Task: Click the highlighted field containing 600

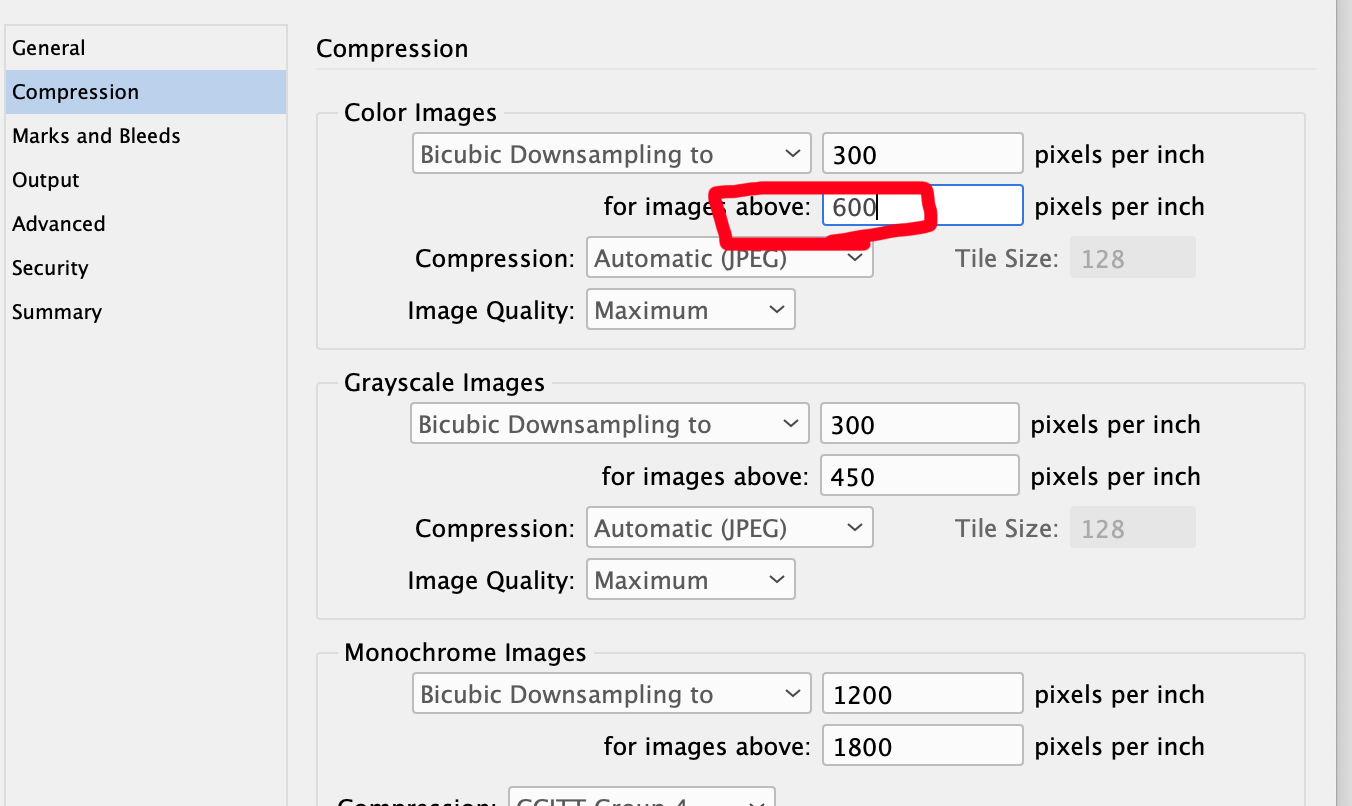Action: pos(921,205)
